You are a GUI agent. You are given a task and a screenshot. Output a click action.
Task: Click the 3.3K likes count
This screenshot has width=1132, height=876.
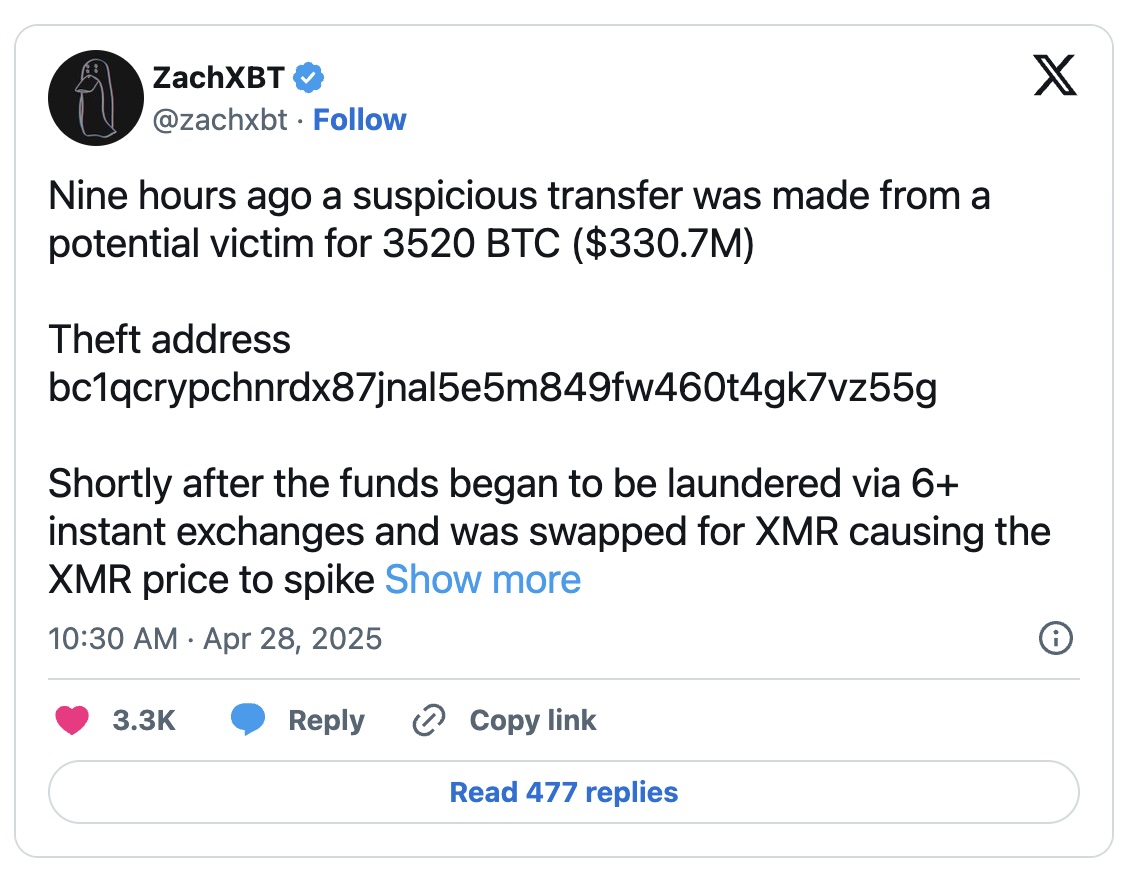click(144, 720)
